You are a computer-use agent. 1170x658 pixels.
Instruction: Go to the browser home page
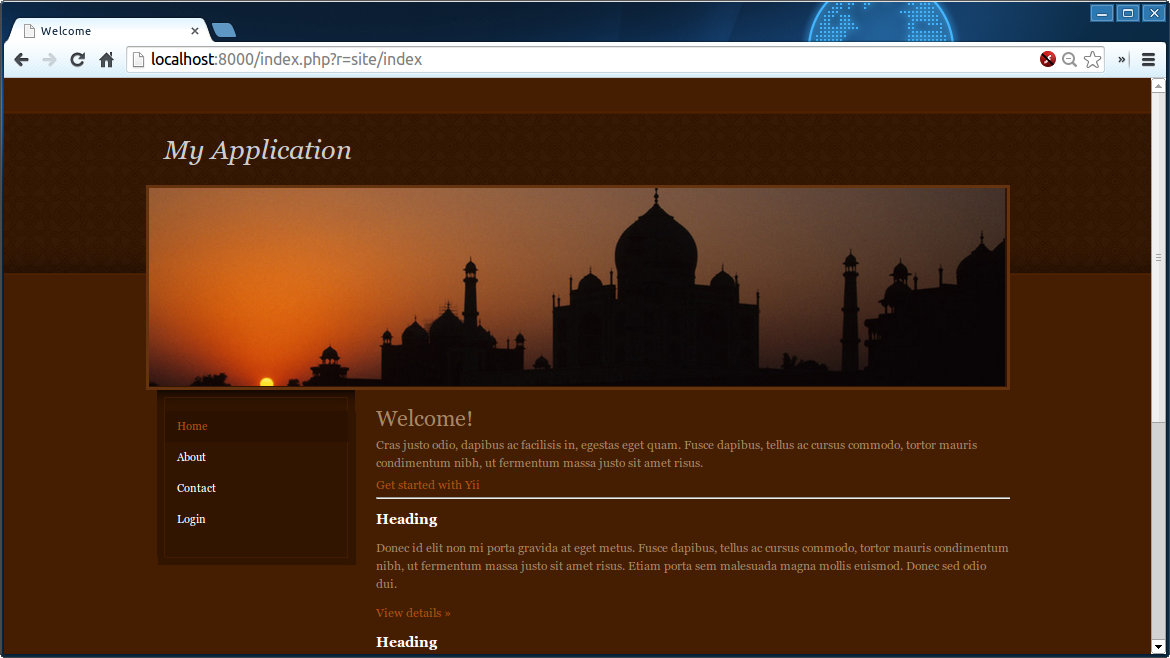tap(106, 60)
